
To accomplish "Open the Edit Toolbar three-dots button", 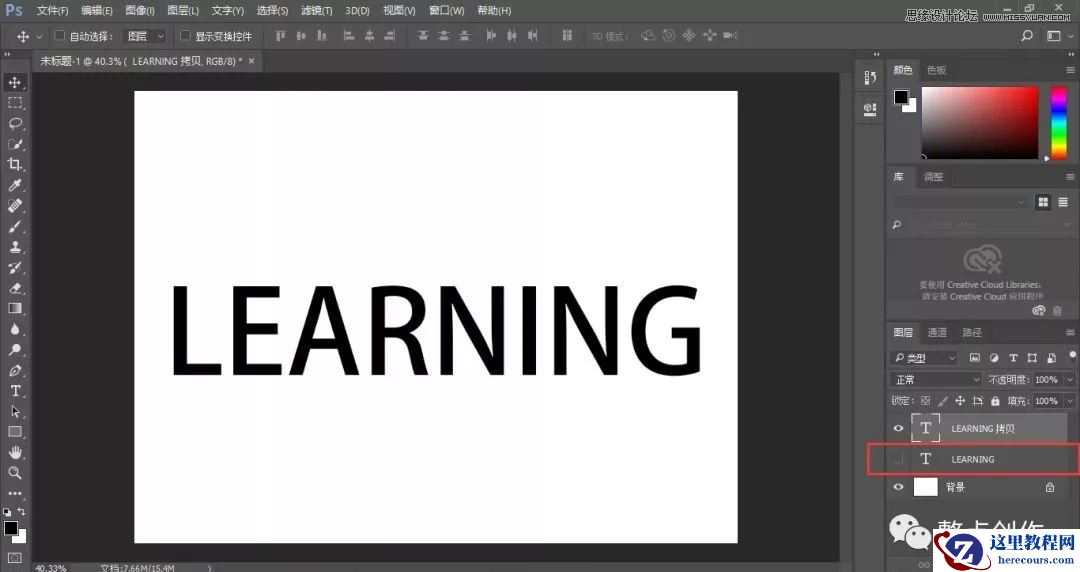I will [14, 493].
